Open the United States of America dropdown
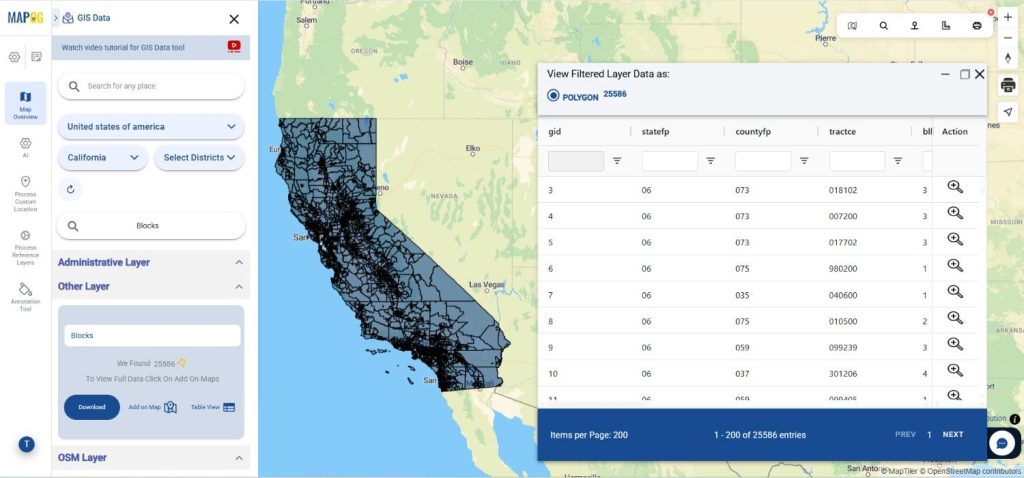The height and width of the screenshot is (478, 1024). click(x=151, y=127)
